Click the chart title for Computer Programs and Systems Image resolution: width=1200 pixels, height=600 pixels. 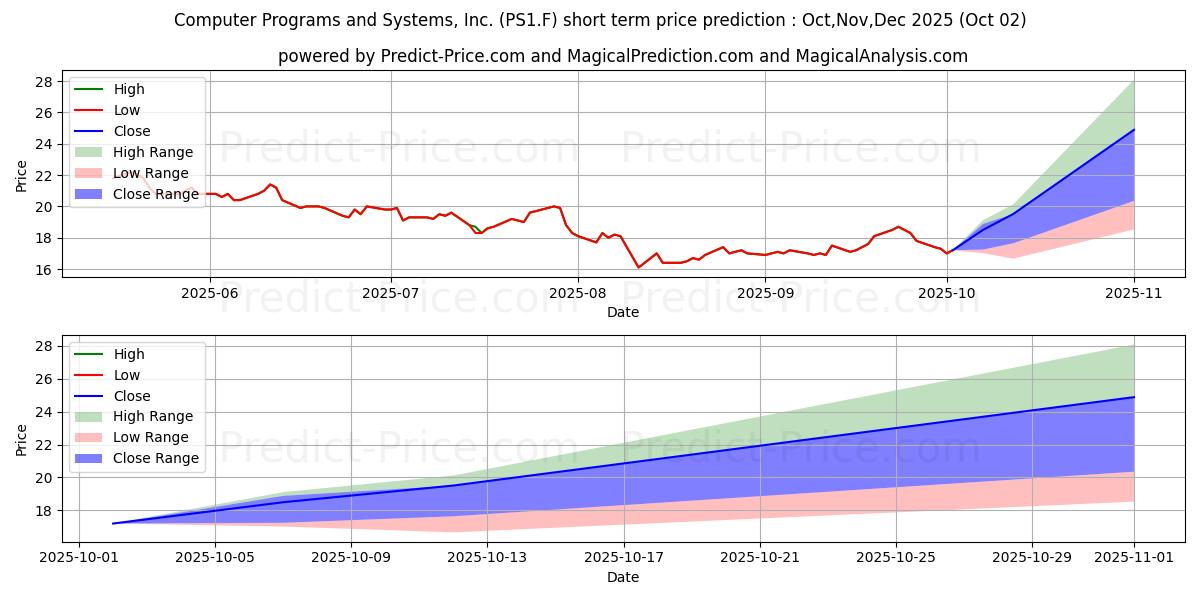[599, 20]
